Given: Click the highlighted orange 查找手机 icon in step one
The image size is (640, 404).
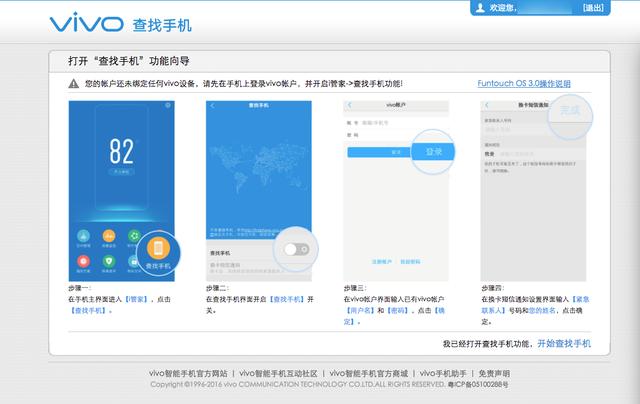Looking at the screenshot, I should coord(158,248).
